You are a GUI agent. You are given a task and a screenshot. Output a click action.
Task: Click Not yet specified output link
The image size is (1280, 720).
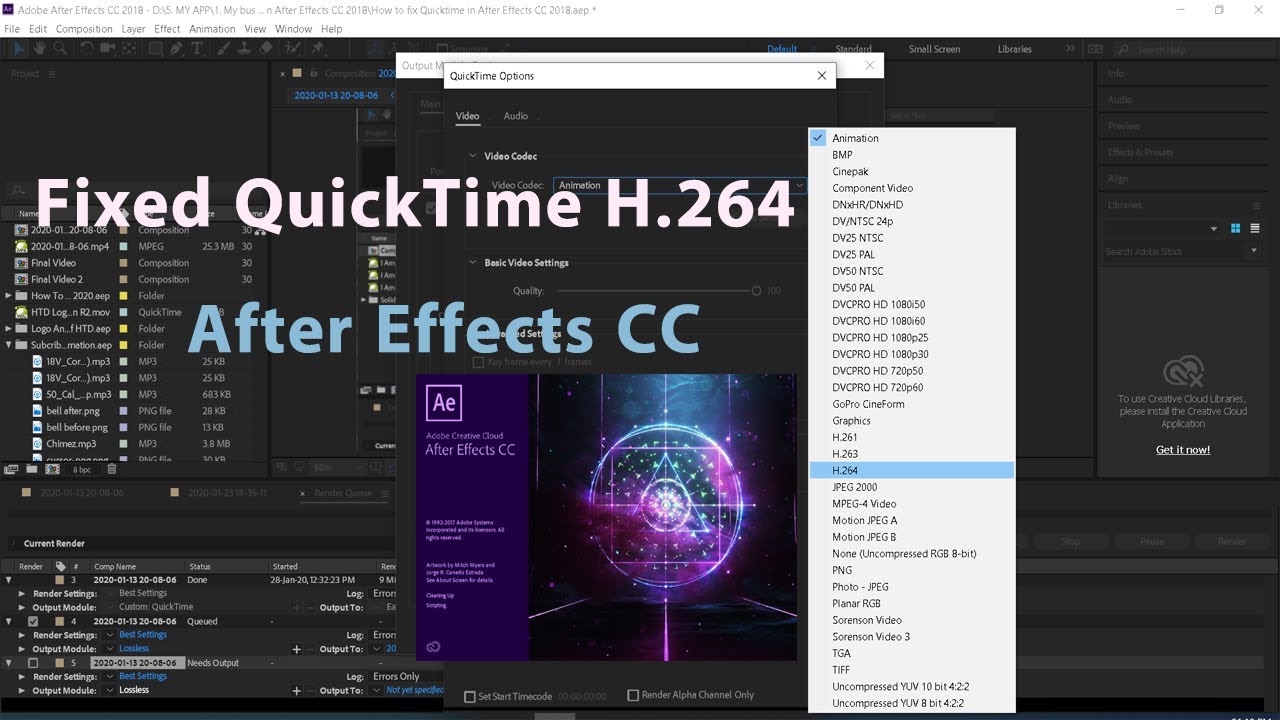coord(415,691)
